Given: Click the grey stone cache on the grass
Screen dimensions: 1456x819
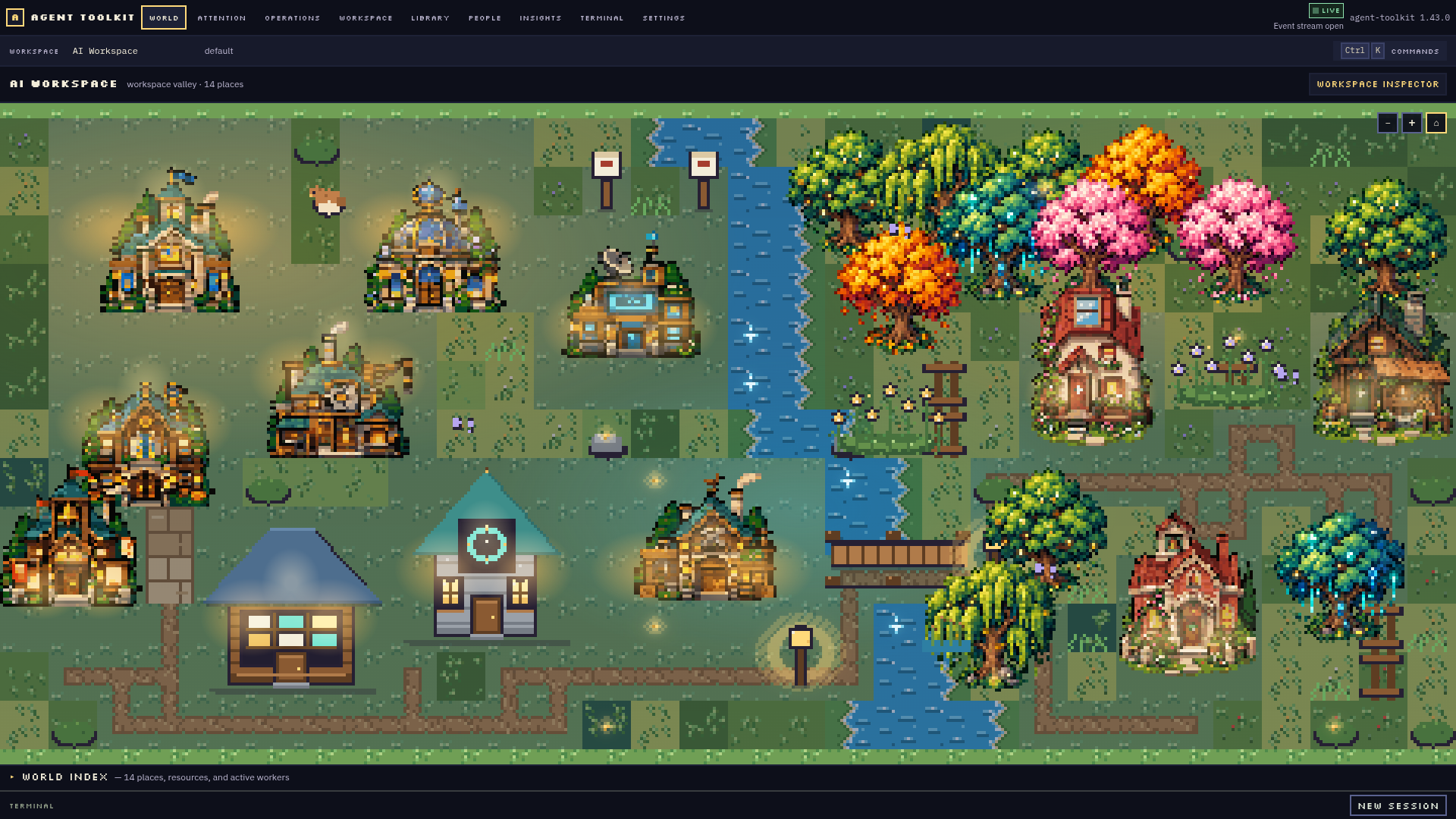Looking at the screenshot, I should pos(607,444).
